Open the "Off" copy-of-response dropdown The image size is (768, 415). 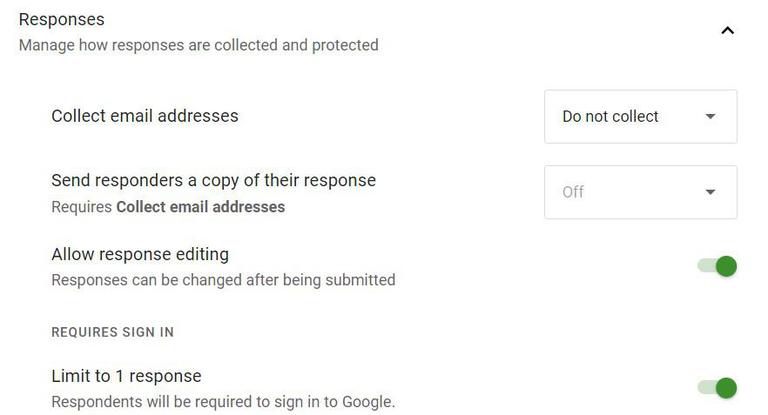click(640, 192)
